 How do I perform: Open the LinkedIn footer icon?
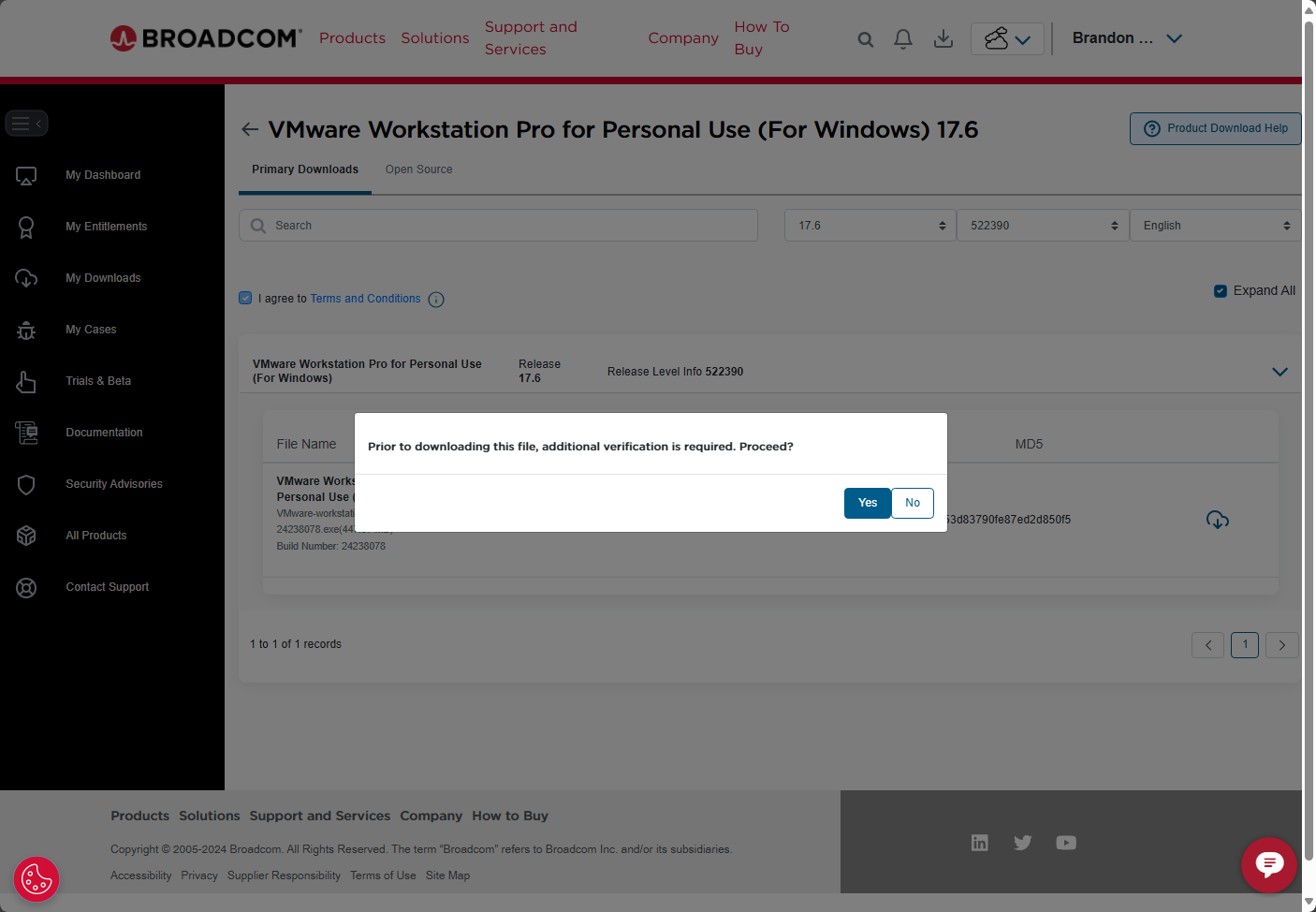pos(980,843)
